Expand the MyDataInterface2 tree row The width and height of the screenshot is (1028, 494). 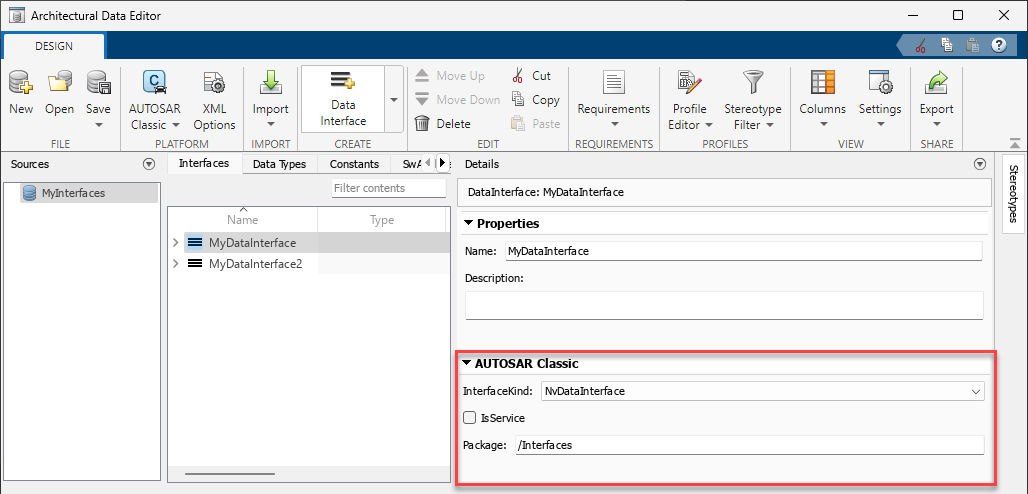pos(177,264)
